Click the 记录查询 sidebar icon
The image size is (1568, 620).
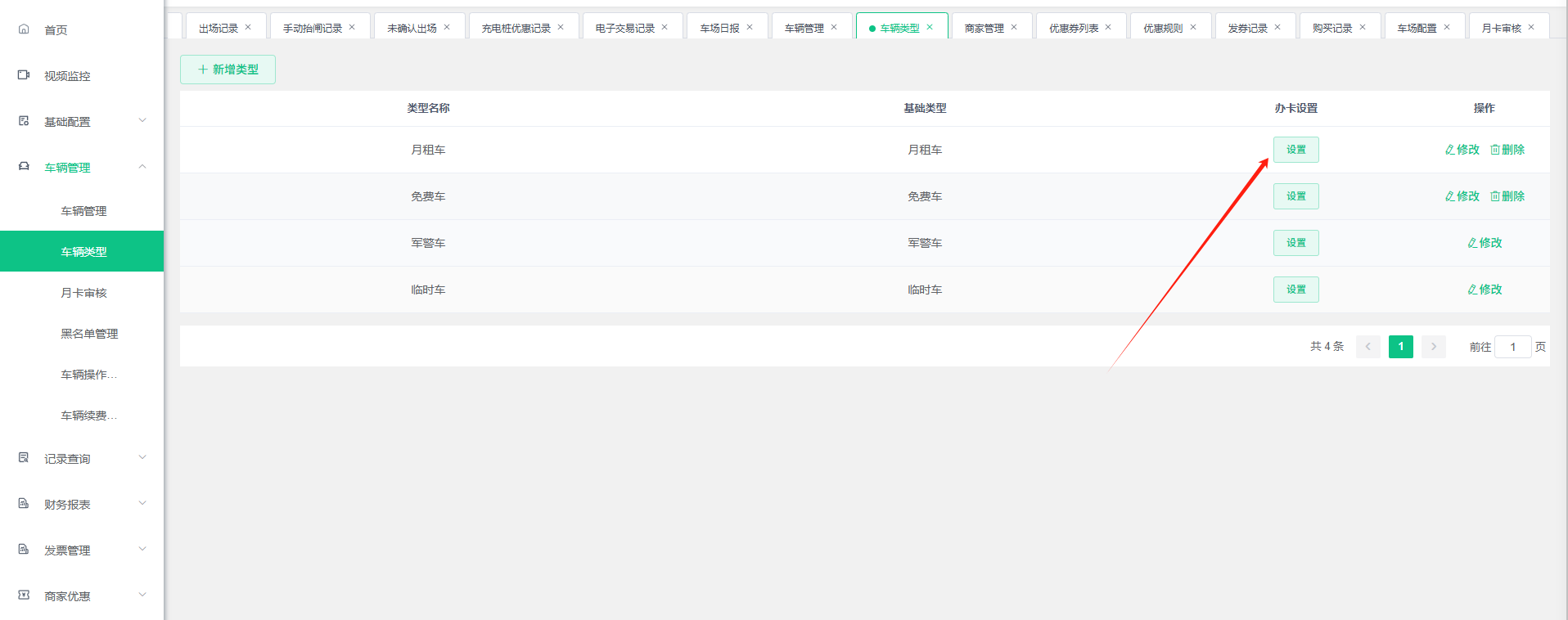(x=24, y=458)
